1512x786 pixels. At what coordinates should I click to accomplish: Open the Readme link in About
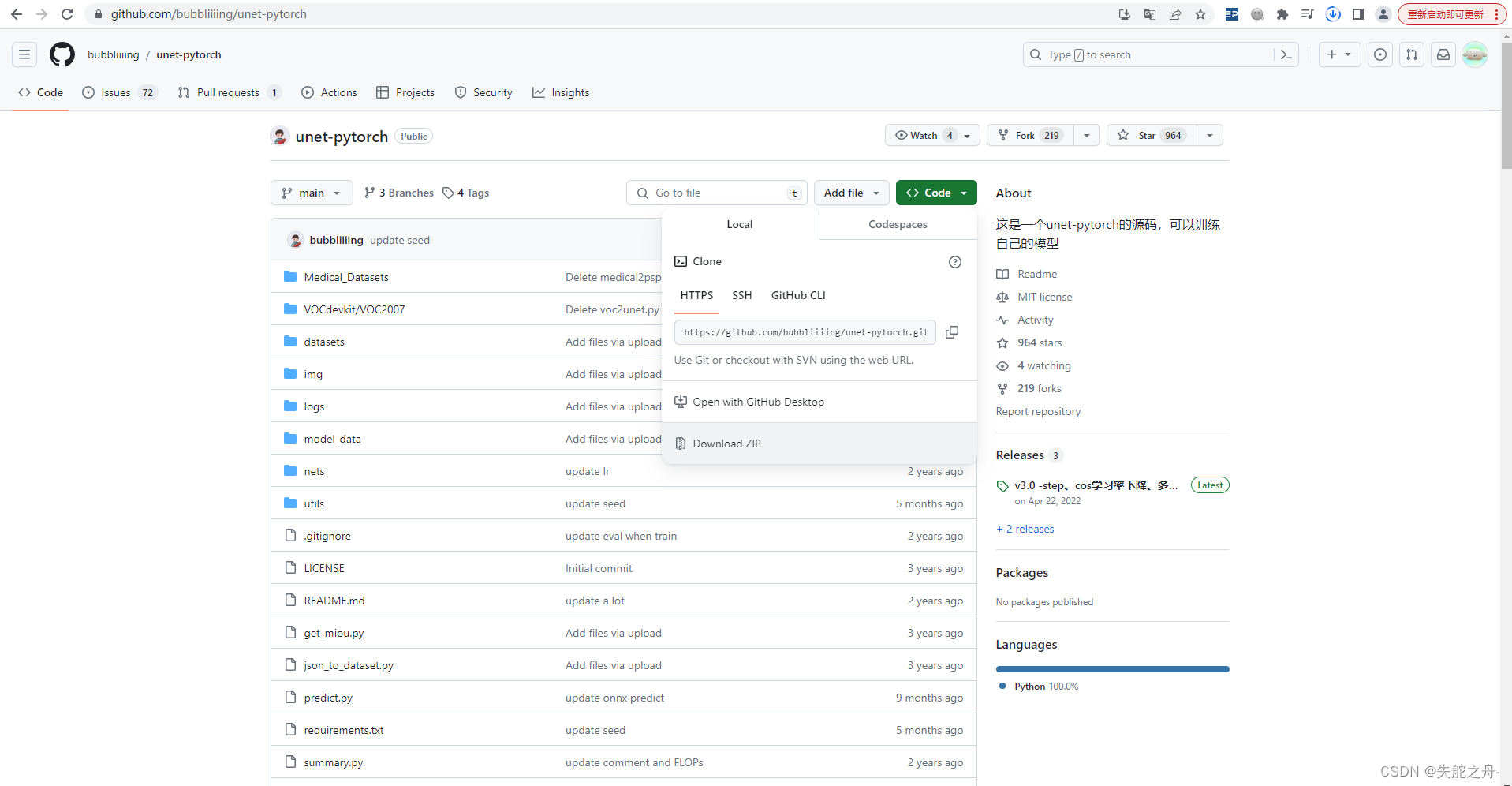(1037, 274)
